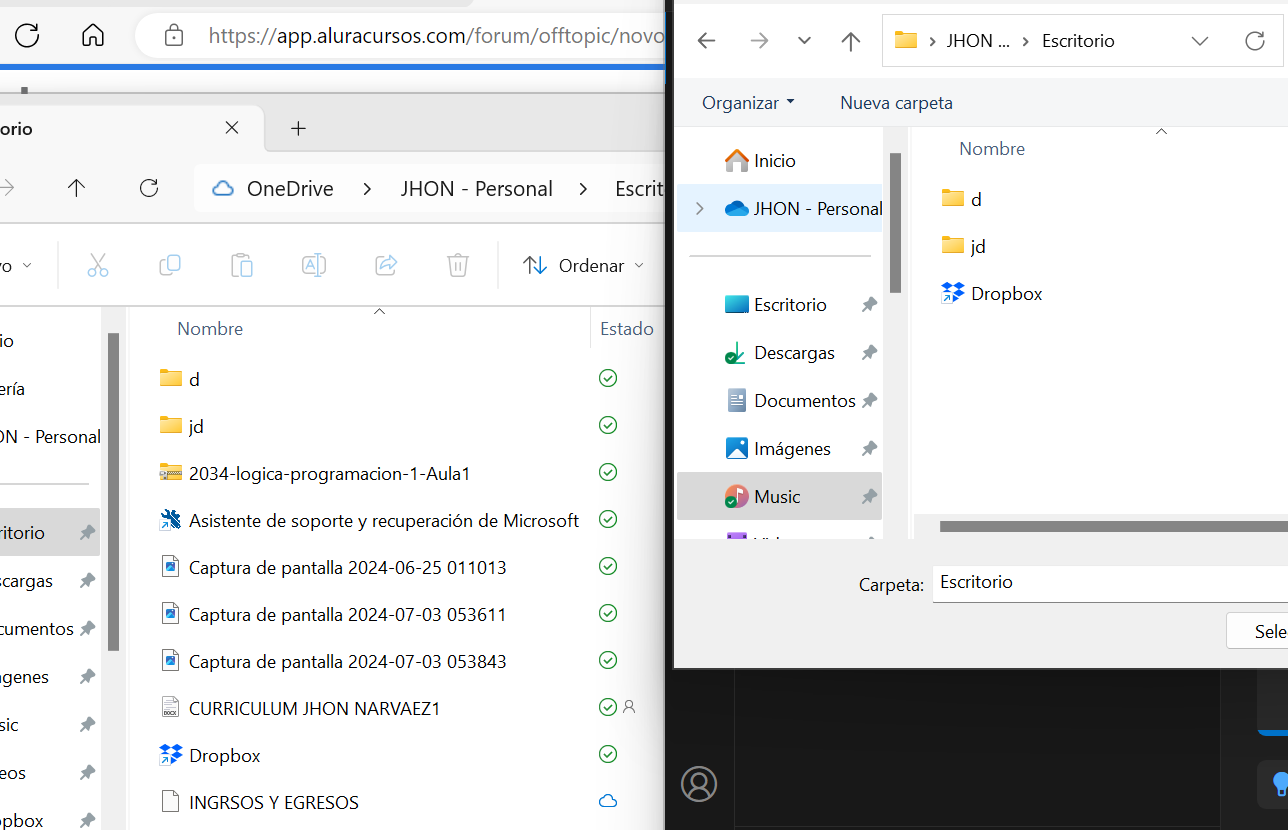
Task: Select JHON - Personal in dialog tree
Action: pos(804,209)
